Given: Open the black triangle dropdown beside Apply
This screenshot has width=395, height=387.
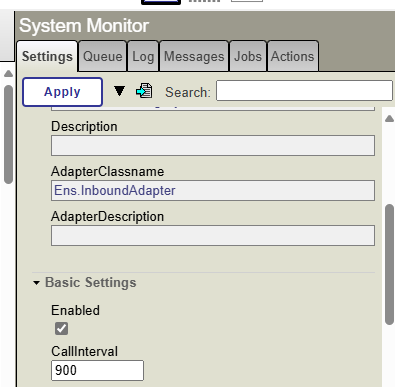Looking at the screenshot, I should (x=119, y=91).
